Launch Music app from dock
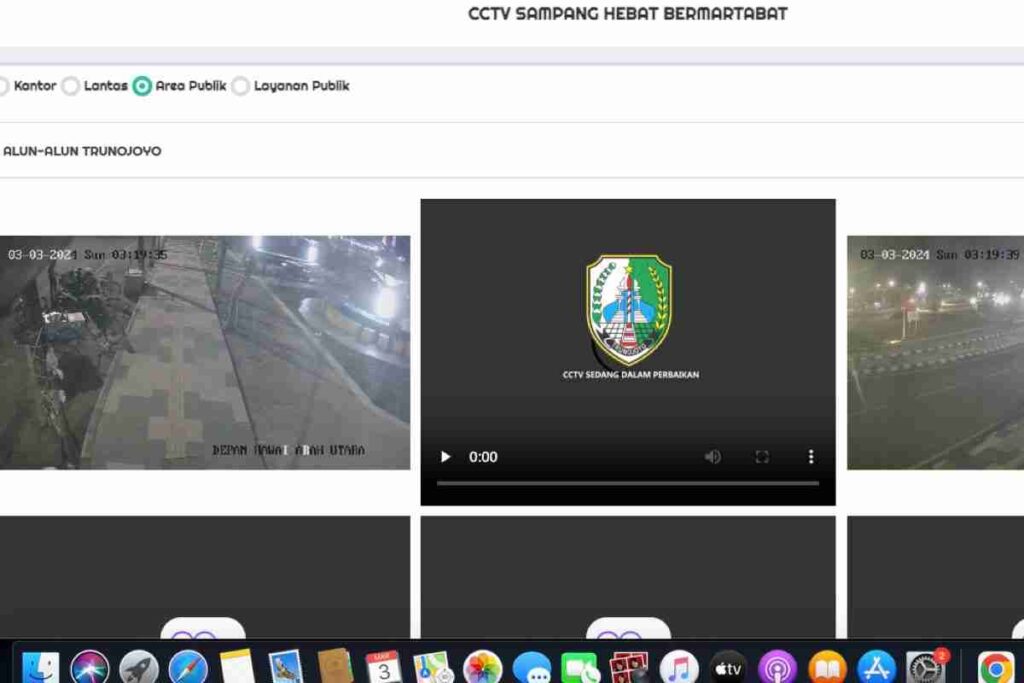Viewport: 1024px width, 683px height. click(x=679, y=666)
